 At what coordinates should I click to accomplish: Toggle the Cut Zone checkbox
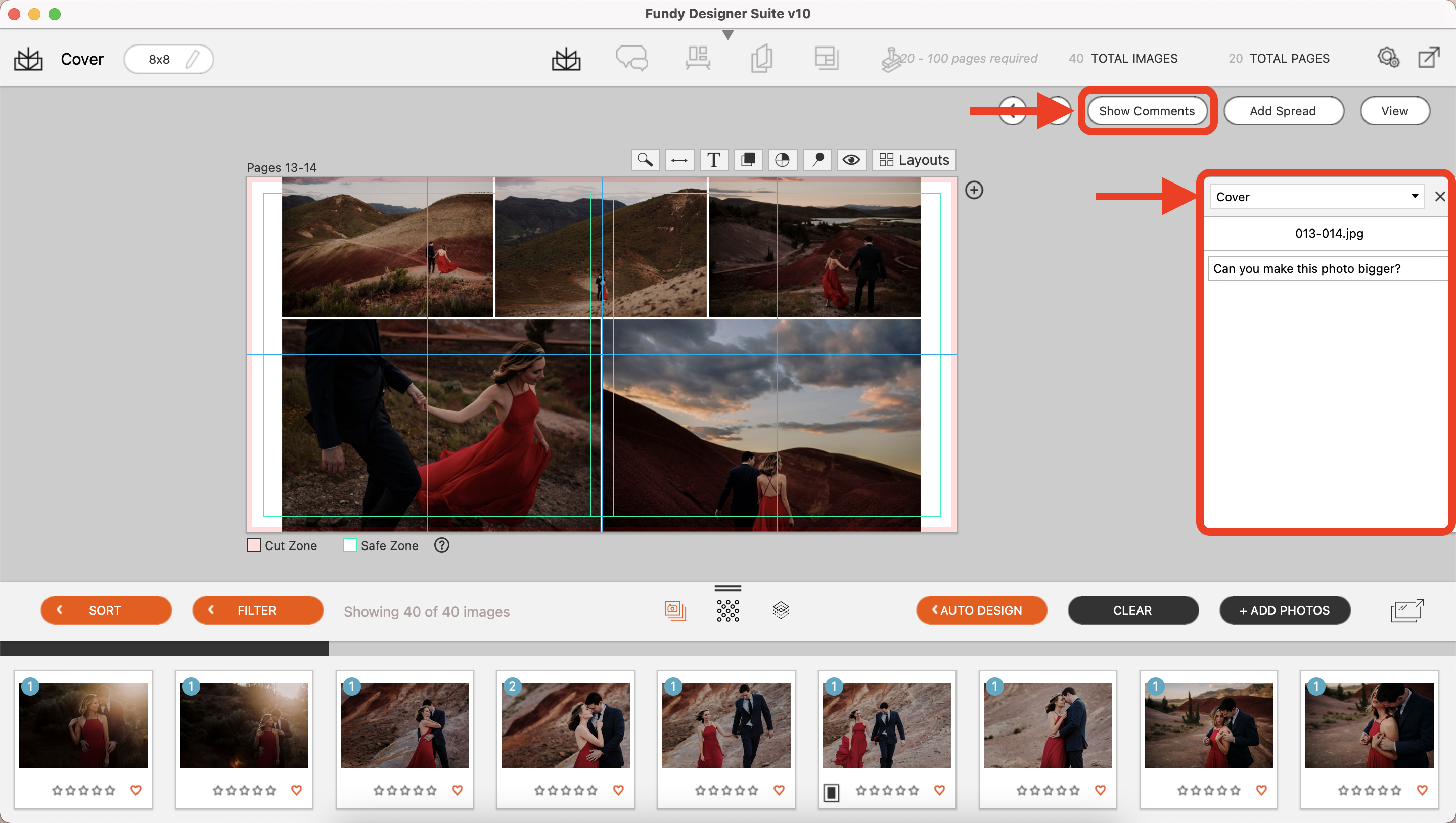[x=254, y=545]
